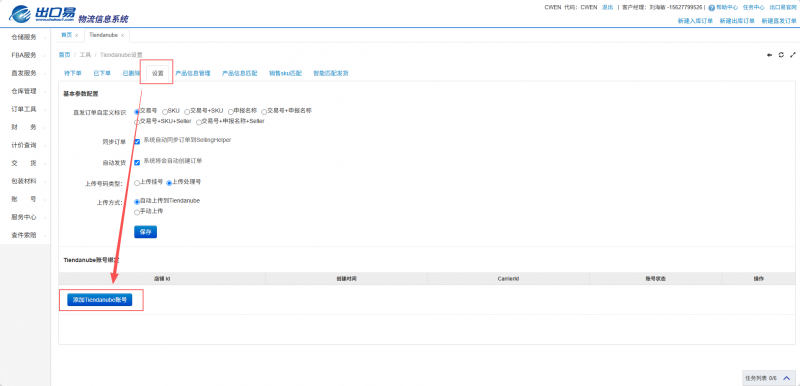Expand the 服务中心 sidebar menu

coord(25,217)
